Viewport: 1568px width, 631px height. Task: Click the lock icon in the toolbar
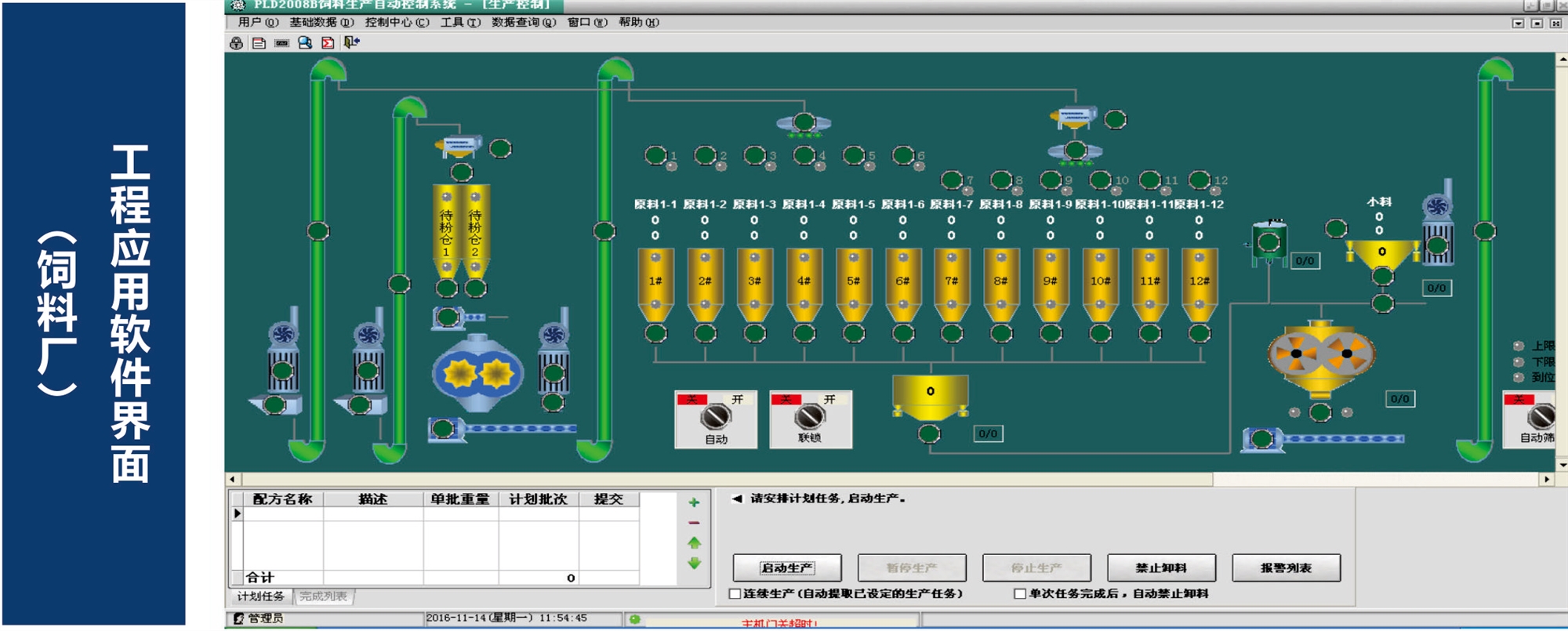236,43
